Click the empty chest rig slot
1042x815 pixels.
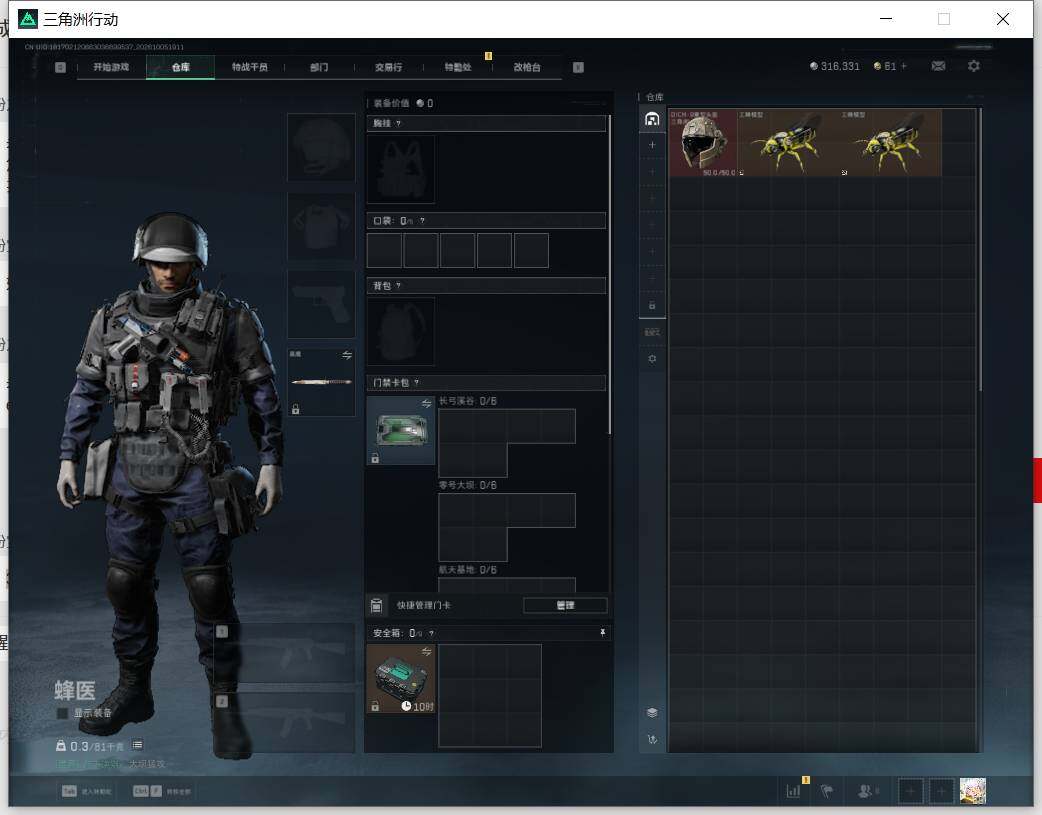[x=401, y=169]
